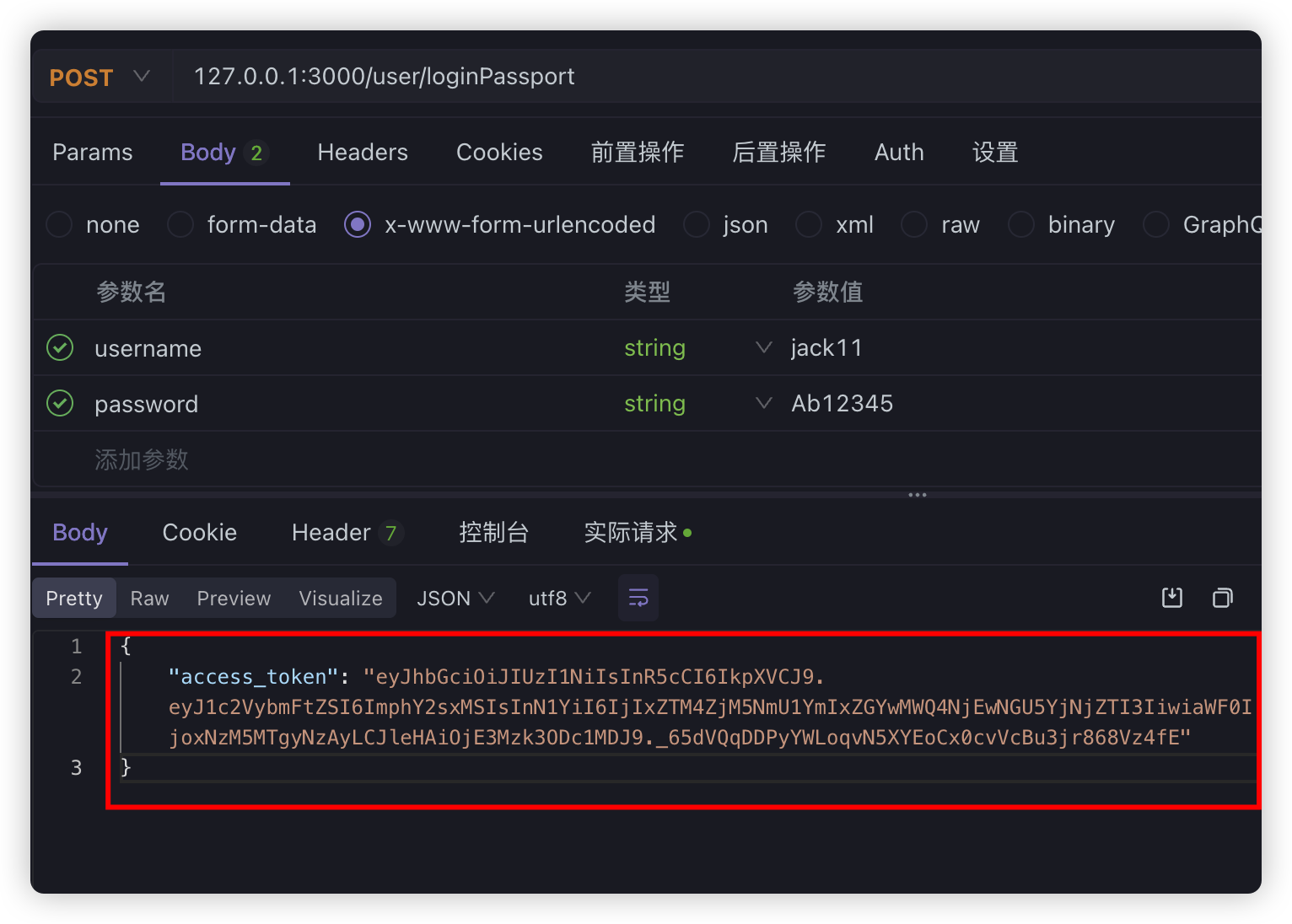Open the Auth tab
The height and width of the screenshot is (924, 1292).
[899, 153]
